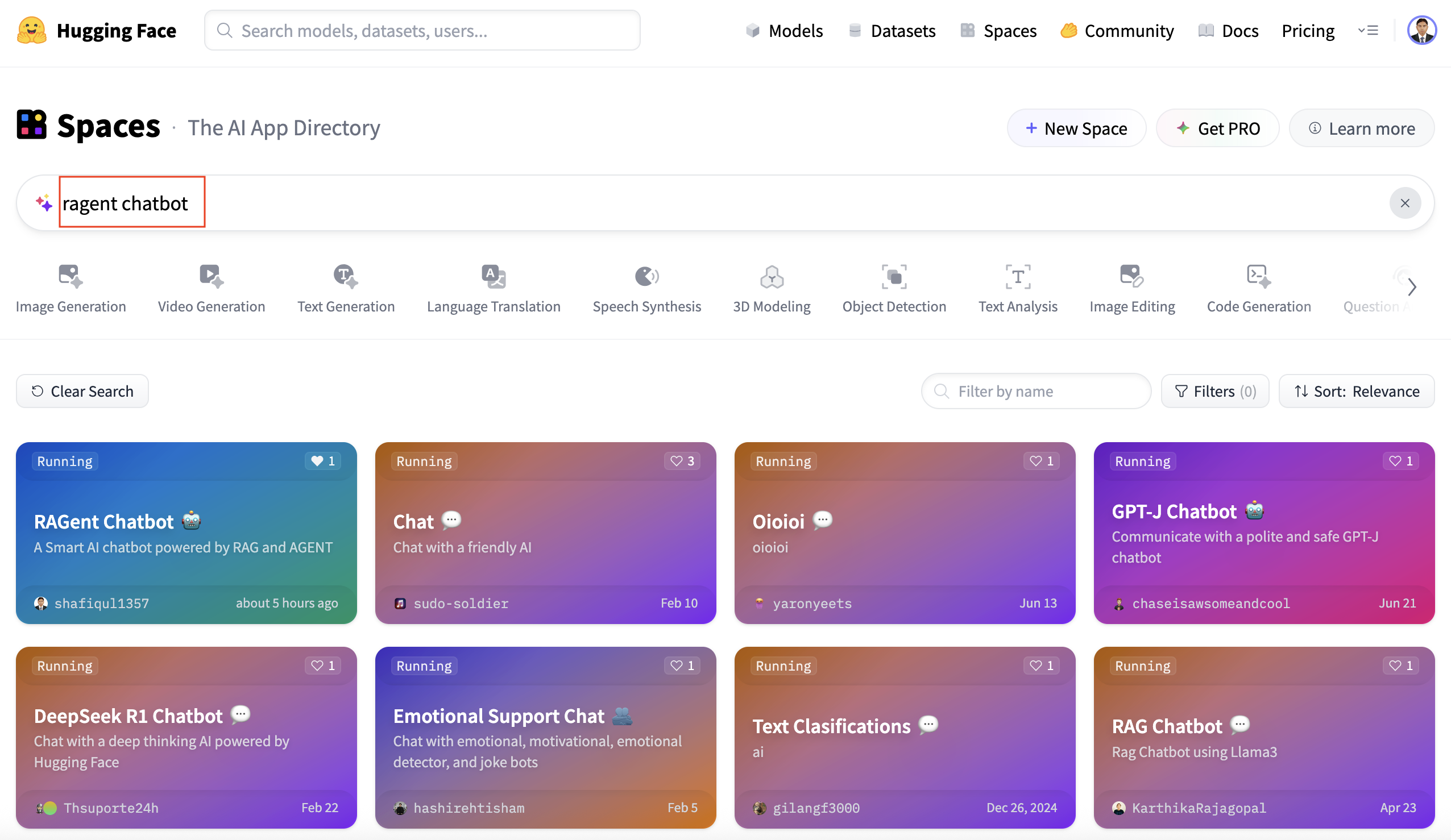
Task: Open the Oioioi space card
Action: click(905, 533)
